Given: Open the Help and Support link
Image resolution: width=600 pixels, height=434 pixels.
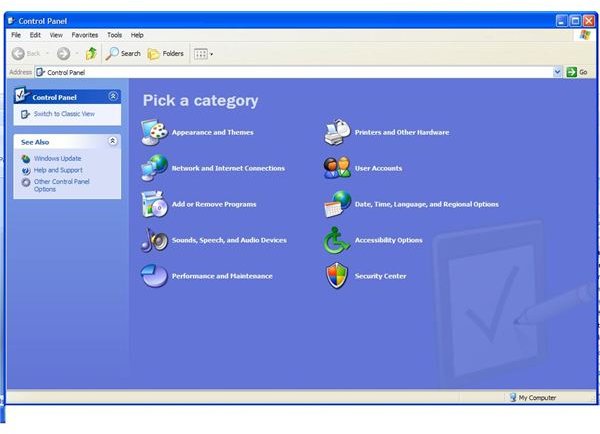Looking at the screenshot, I should click(x=58, y=170).
